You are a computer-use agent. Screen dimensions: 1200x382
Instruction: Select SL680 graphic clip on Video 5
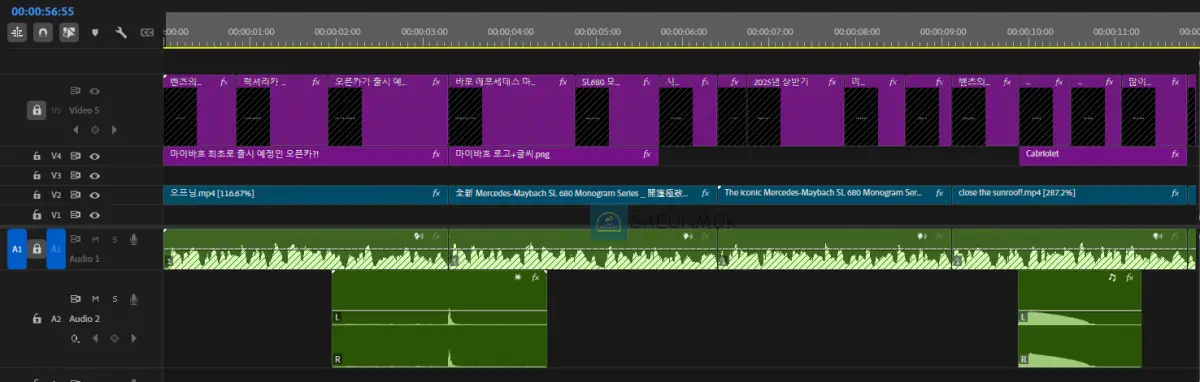tap(616, 110)
